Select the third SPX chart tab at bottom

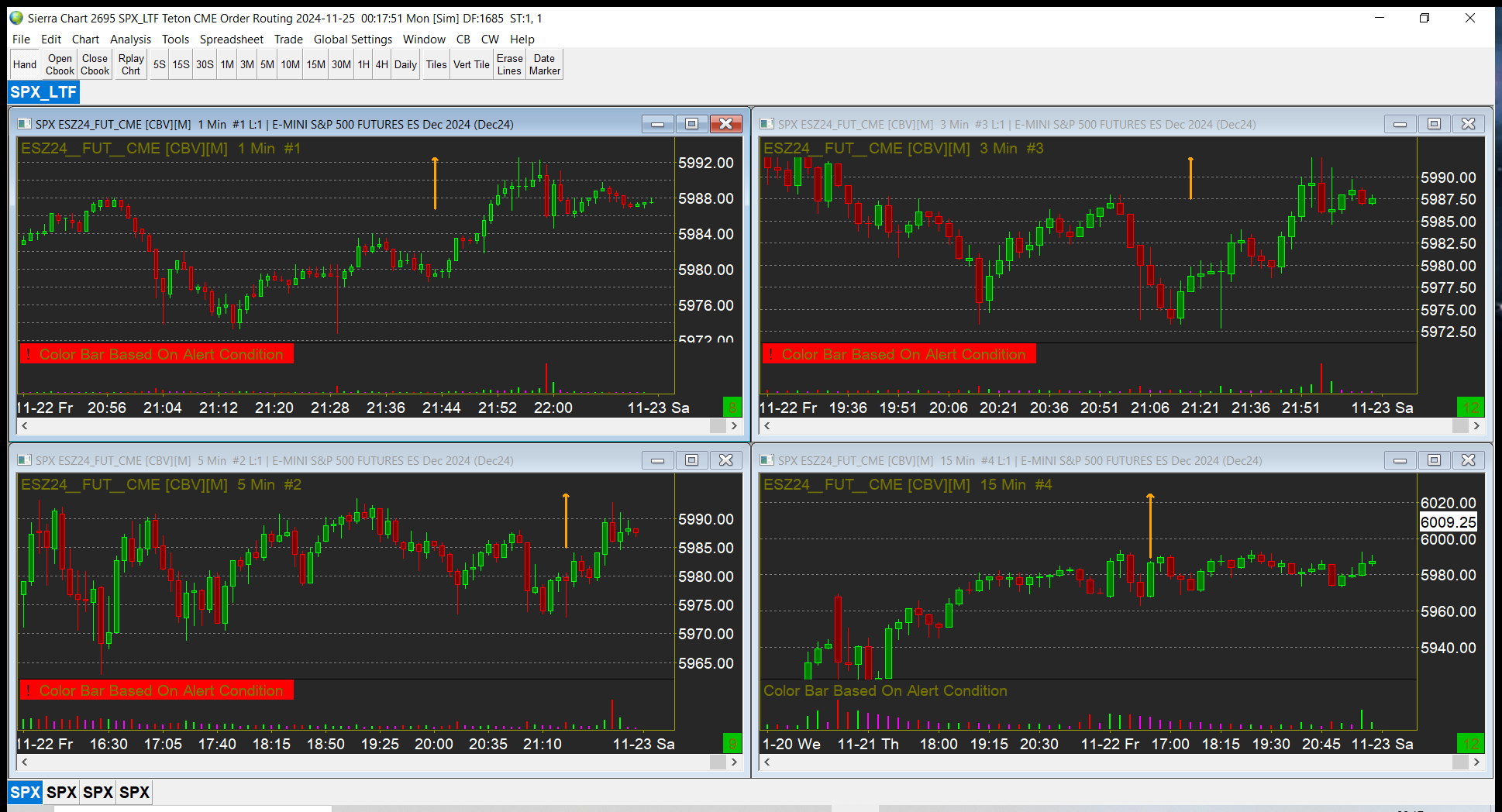coord(98,792)
